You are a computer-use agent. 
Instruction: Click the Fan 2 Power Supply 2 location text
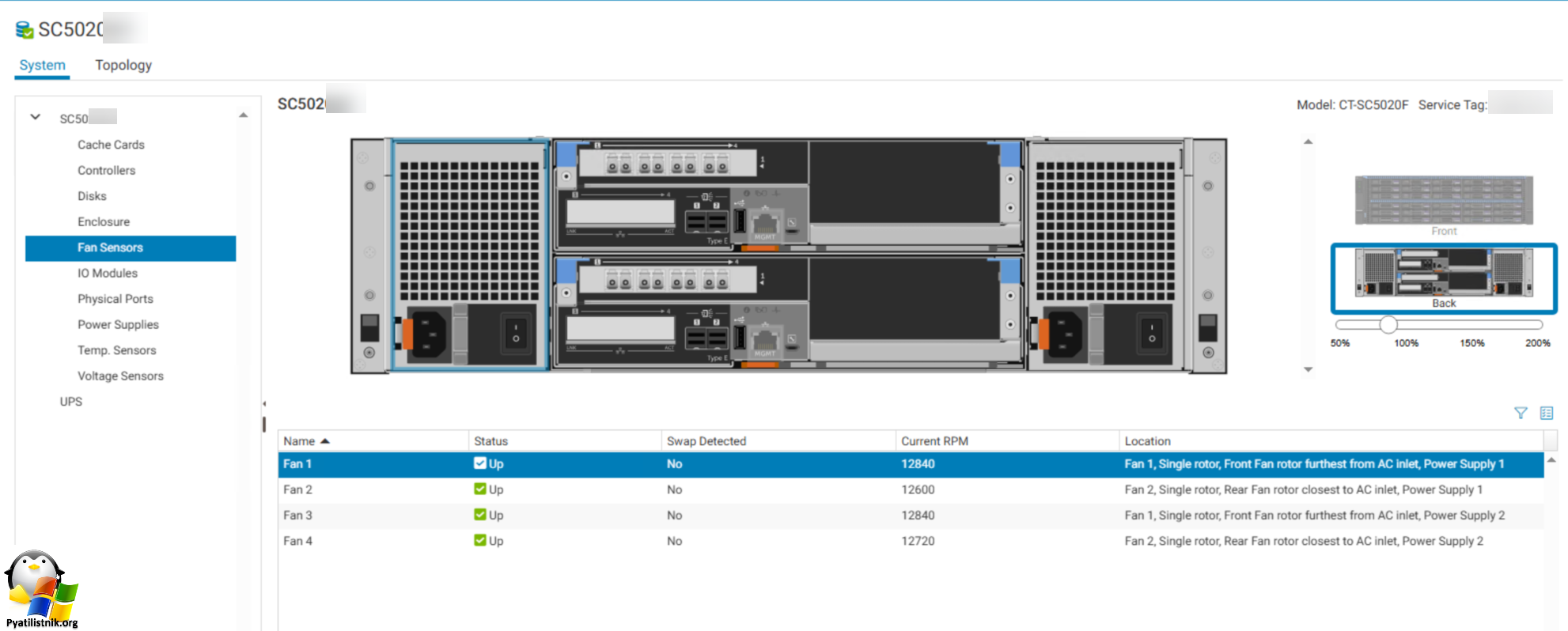(x=1304, y=541)
